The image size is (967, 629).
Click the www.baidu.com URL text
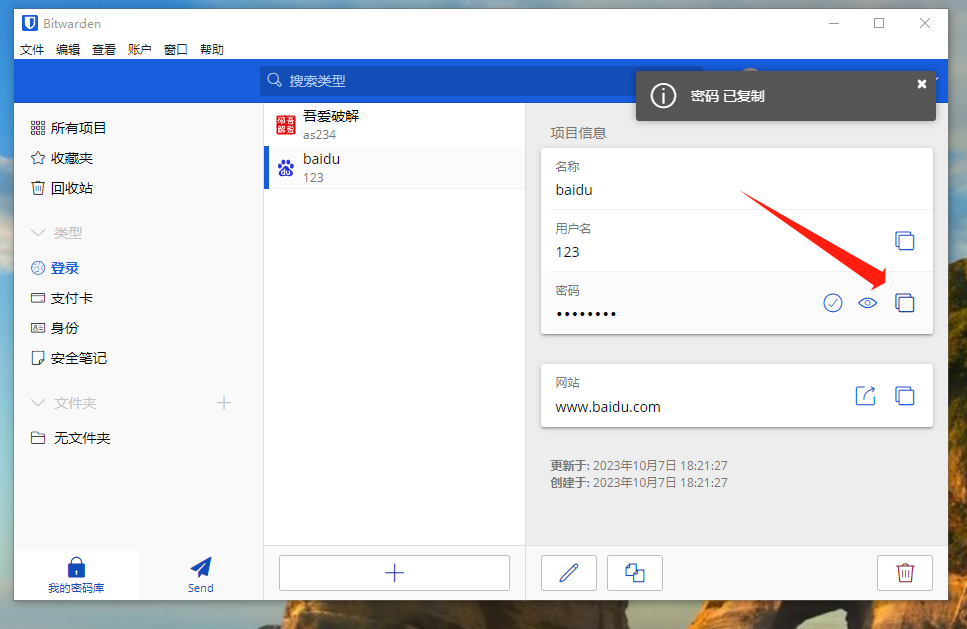[607, 407]
